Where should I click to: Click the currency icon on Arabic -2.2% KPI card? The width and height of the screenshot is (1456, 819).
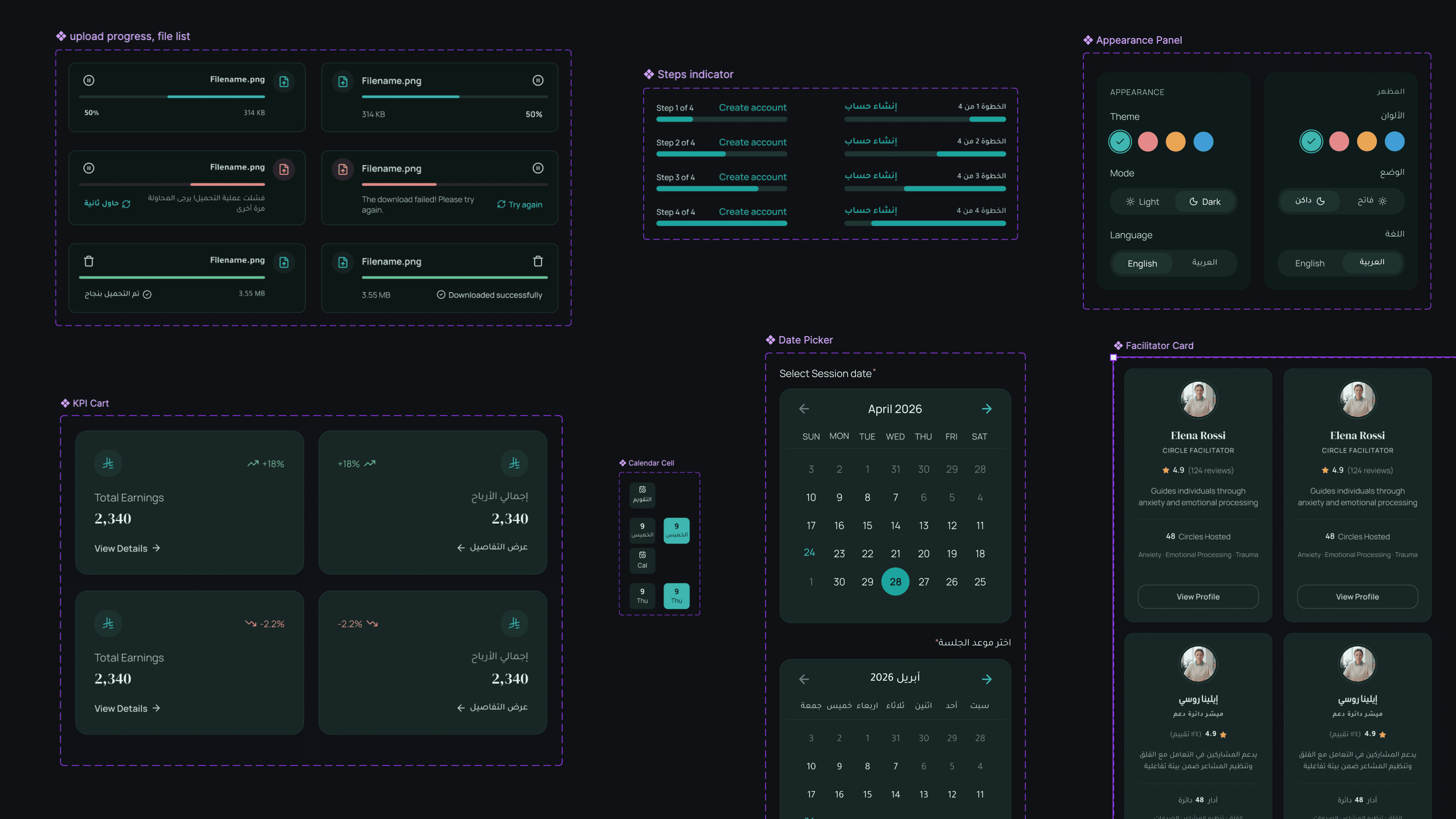tap(514, 623)
